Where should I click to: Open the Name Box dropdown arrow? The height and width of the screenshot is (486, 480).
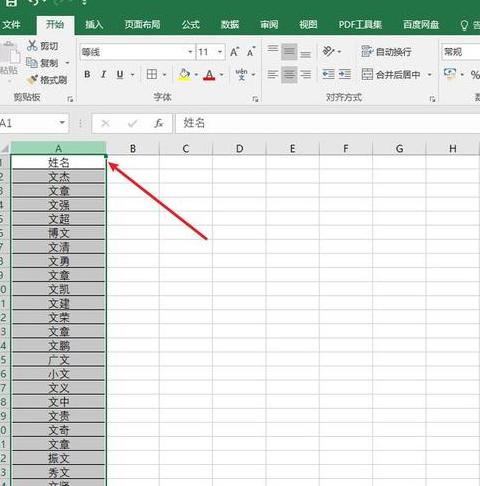pos(62,123)
